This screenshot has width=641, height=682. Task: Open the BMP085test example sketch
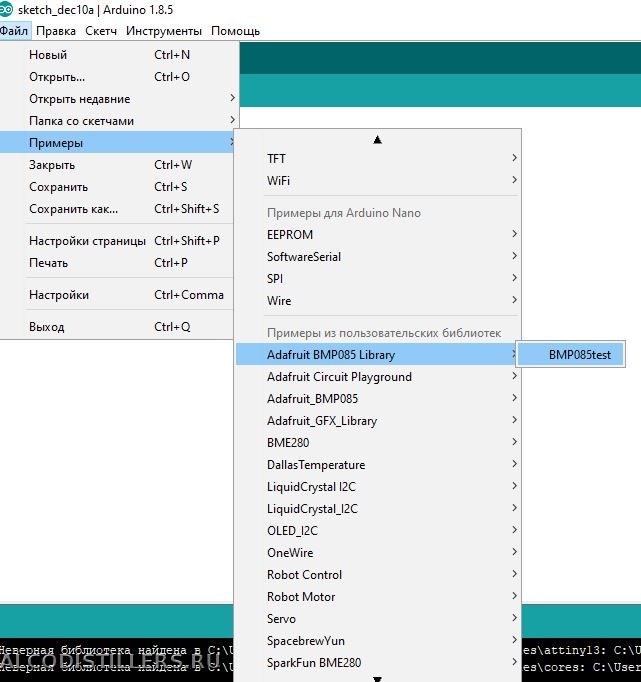click(x=585, y=355)
